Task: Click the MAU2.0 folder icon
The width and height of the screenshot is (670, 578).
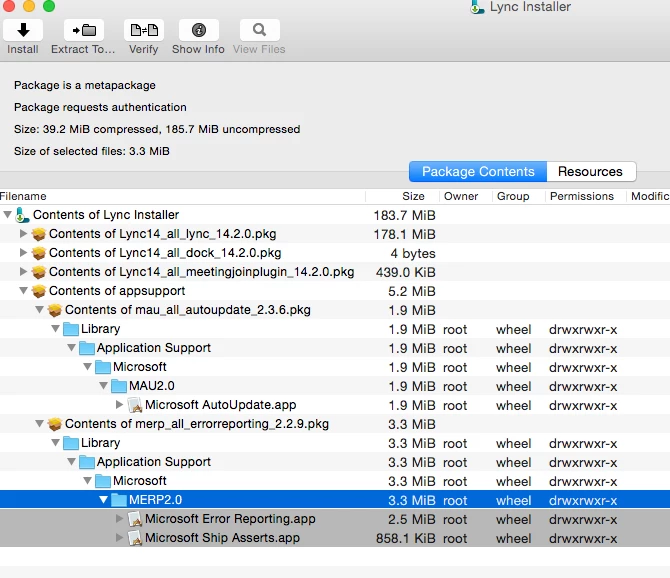Action: [x=119, y=386]
